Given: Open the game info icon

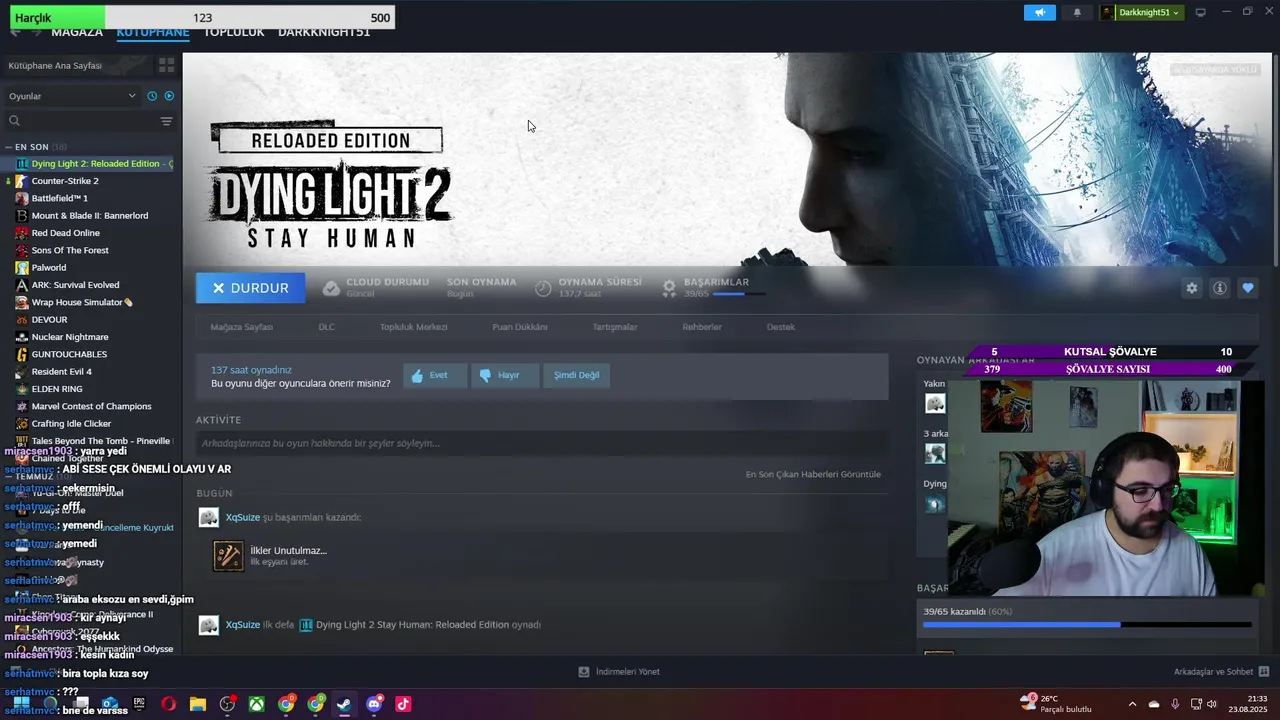Looking at the screenshot, I should (x=1220, y=288).
